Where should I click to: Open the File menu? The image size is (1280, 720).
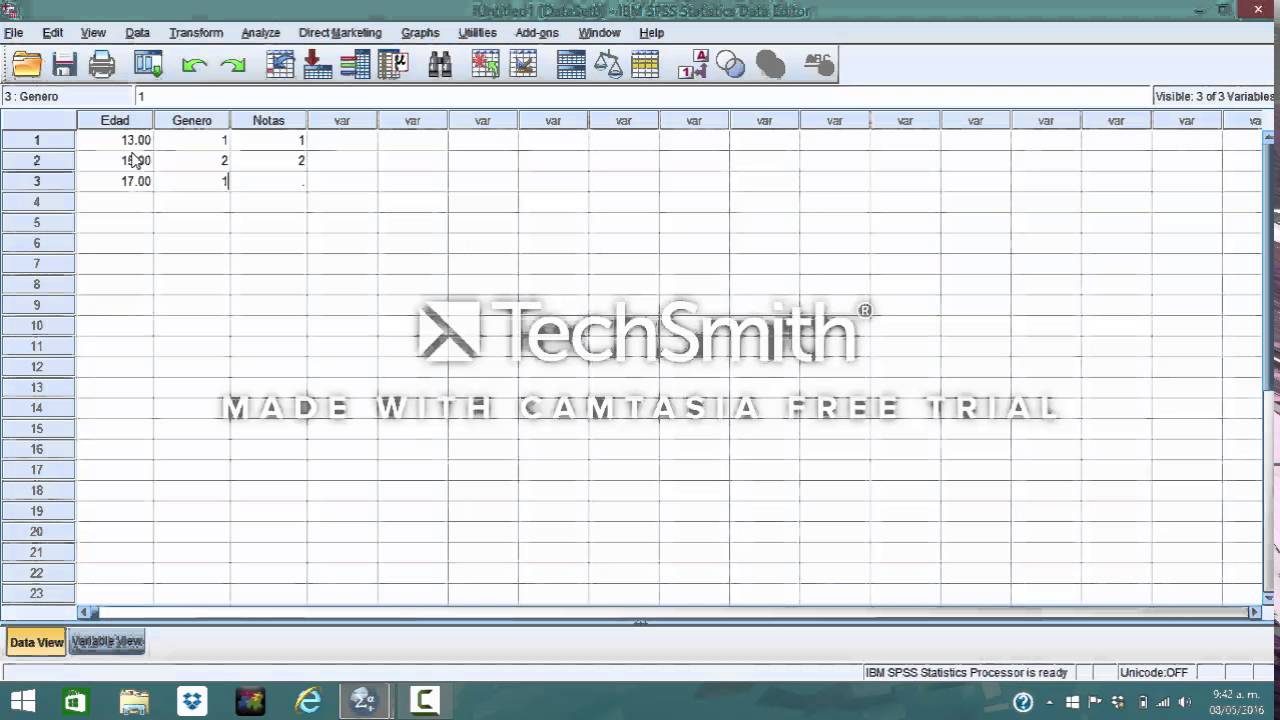(x=14, y=33)
